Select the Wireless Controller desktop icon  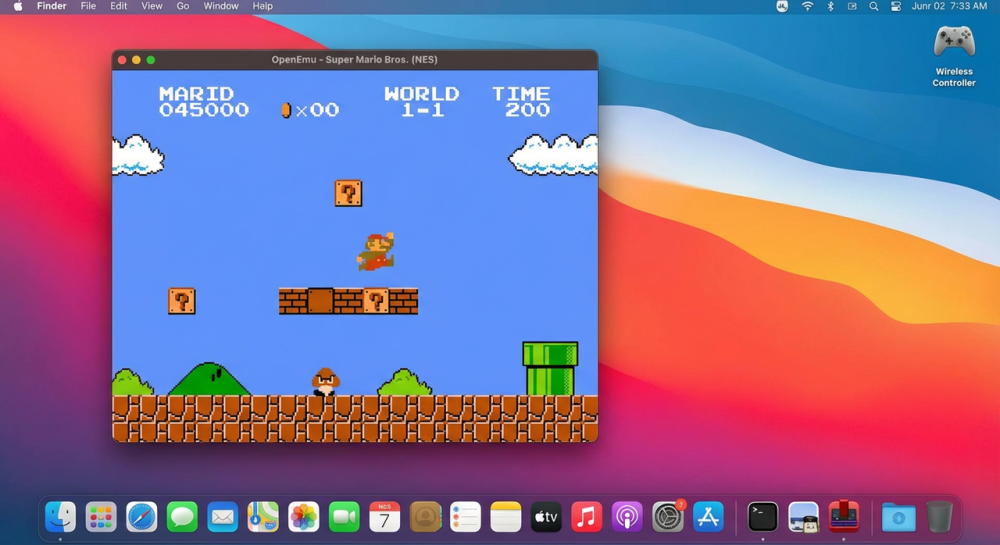[x=954, y=55]
